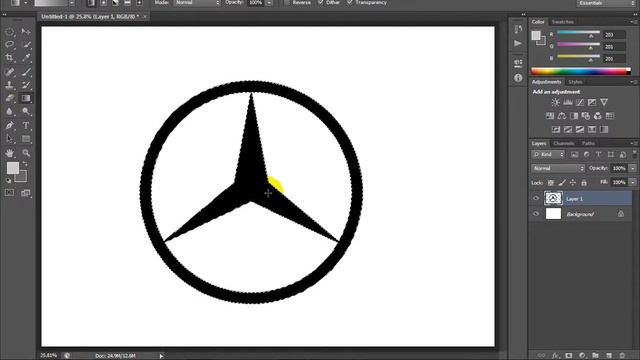Open the layer blend mode Normal dropdown

pyautogui.click(x=558, y=168)
